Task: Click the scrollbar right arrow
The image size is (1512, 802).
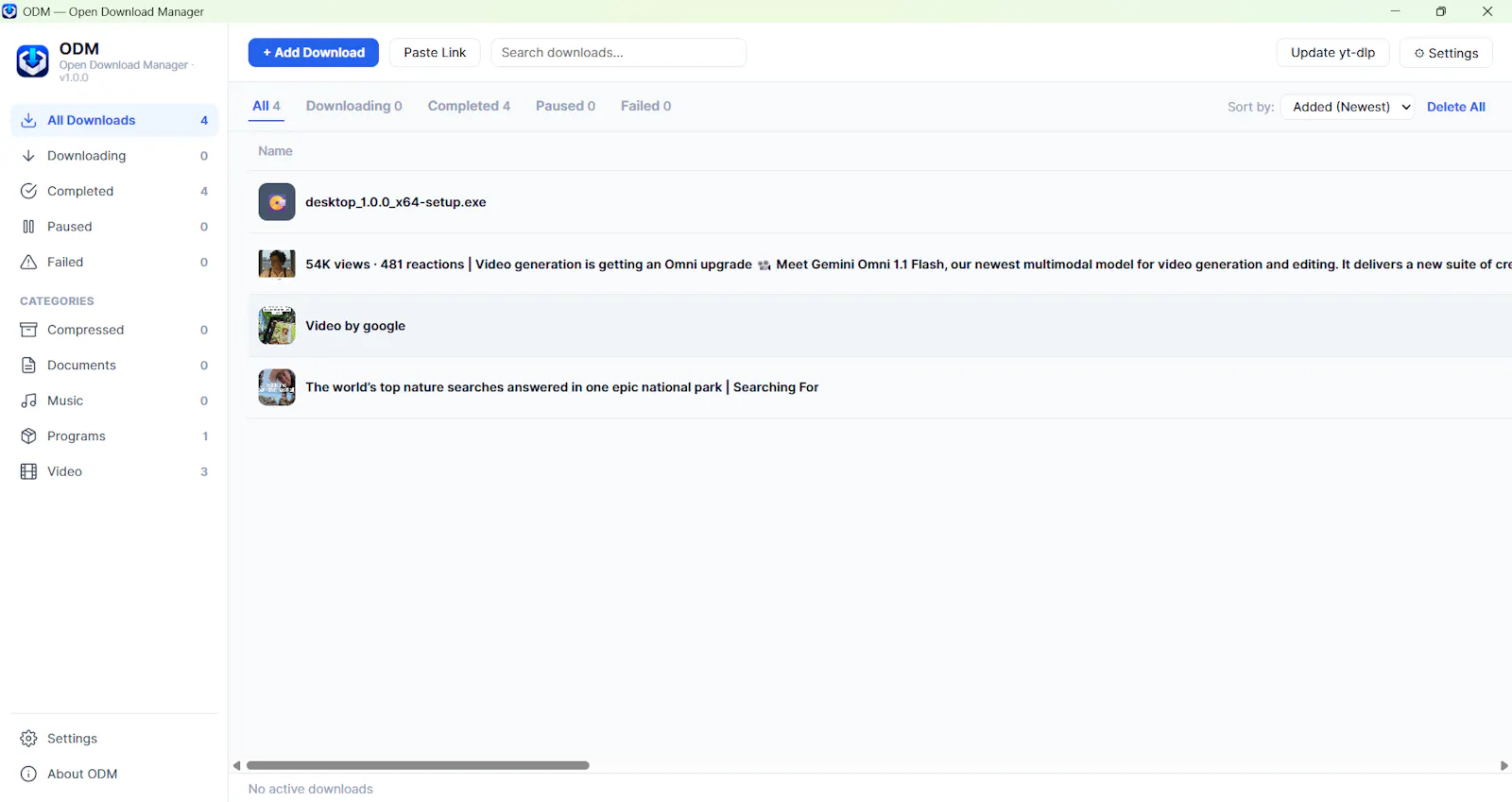Action: [x=1503, y=766]
